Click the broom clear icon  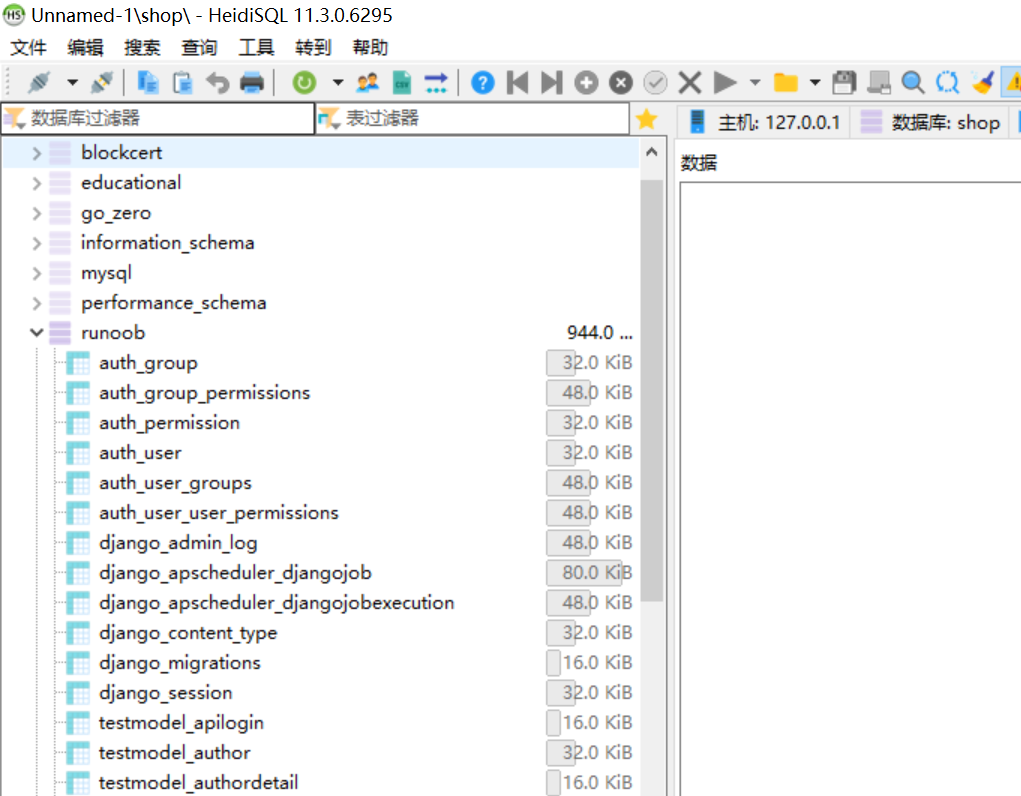982,83
